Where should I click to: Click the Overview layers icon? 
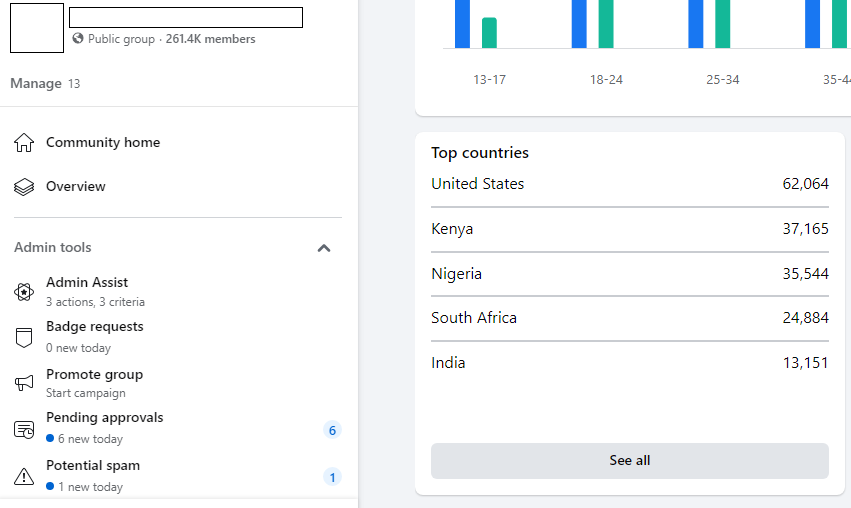[24, 187]
